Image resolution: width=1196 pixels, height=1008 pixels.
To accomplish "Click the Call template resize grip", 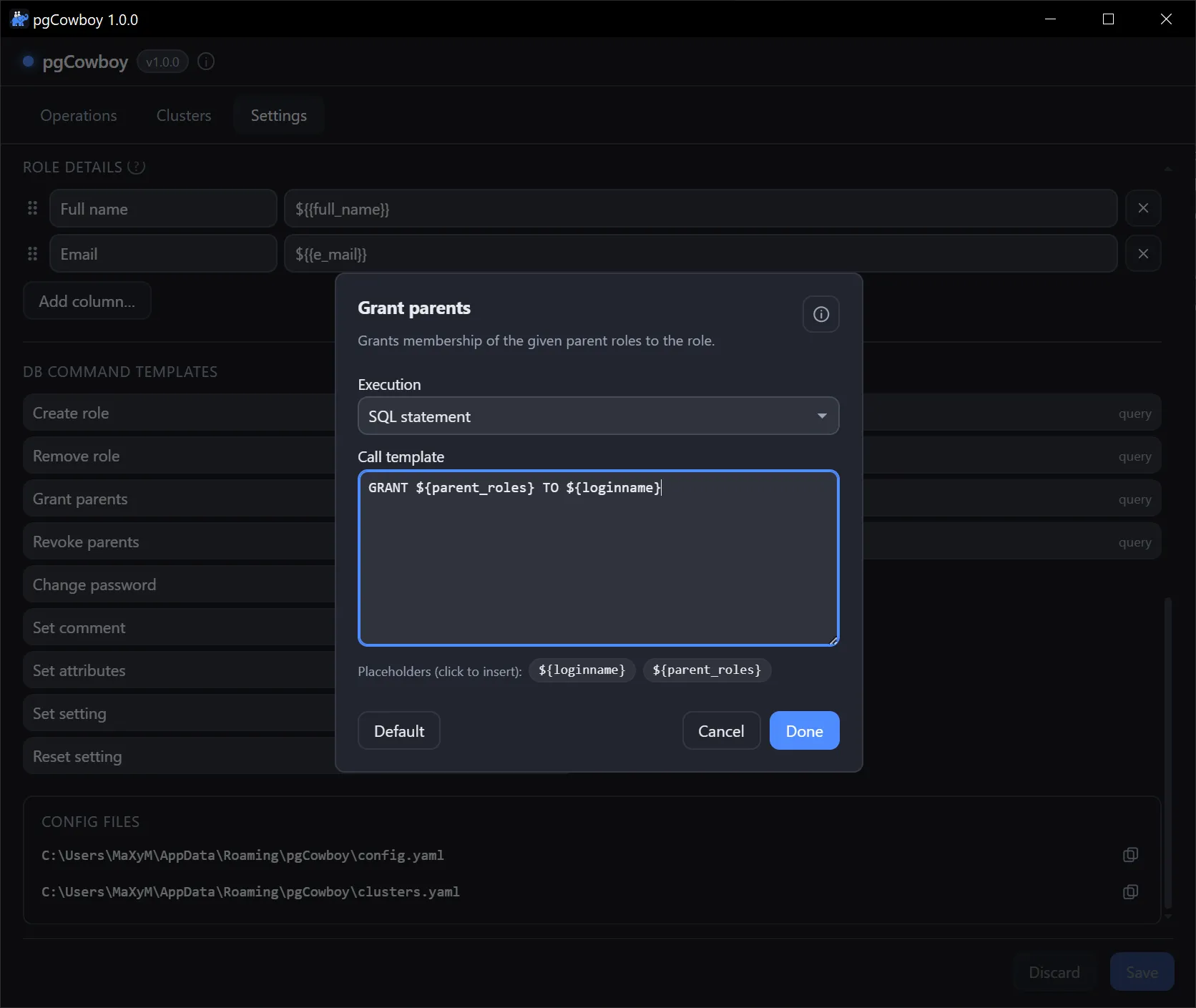I will tap(833, 641).
